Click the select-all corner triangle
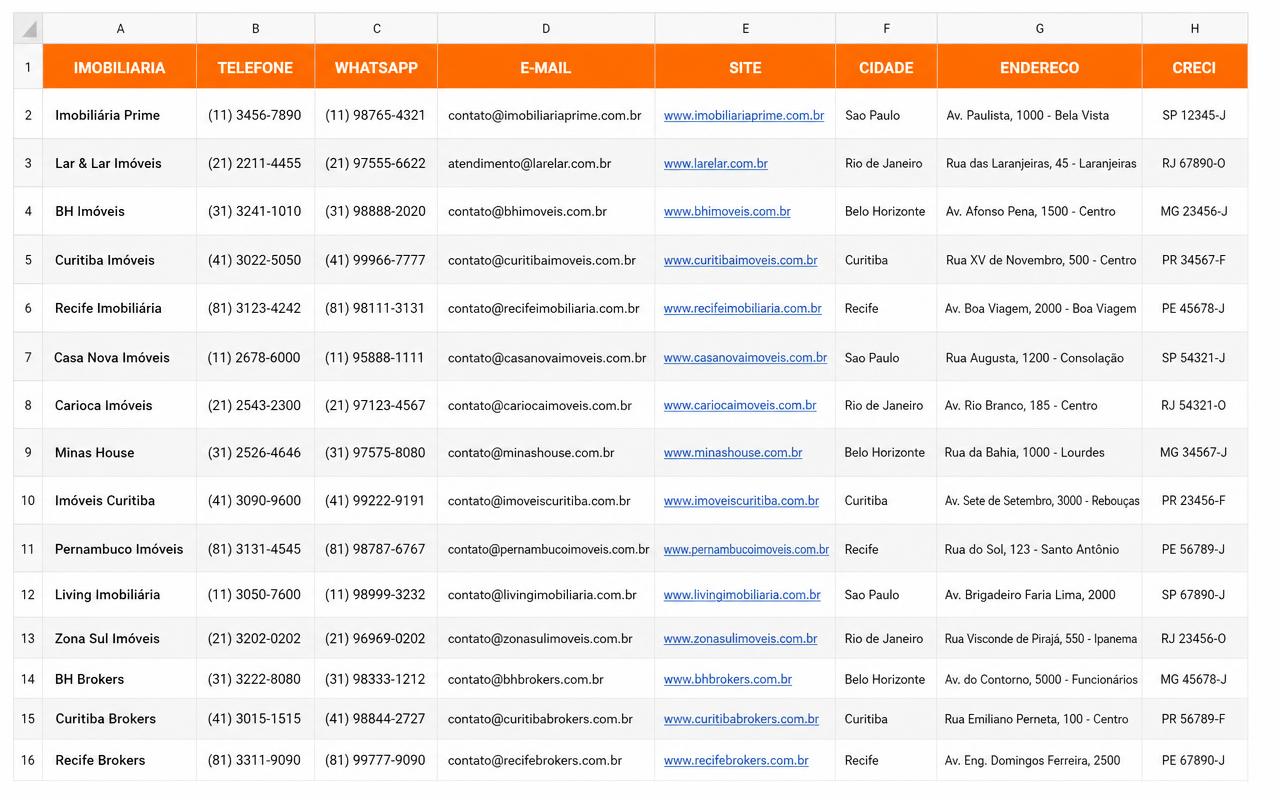 29,29
